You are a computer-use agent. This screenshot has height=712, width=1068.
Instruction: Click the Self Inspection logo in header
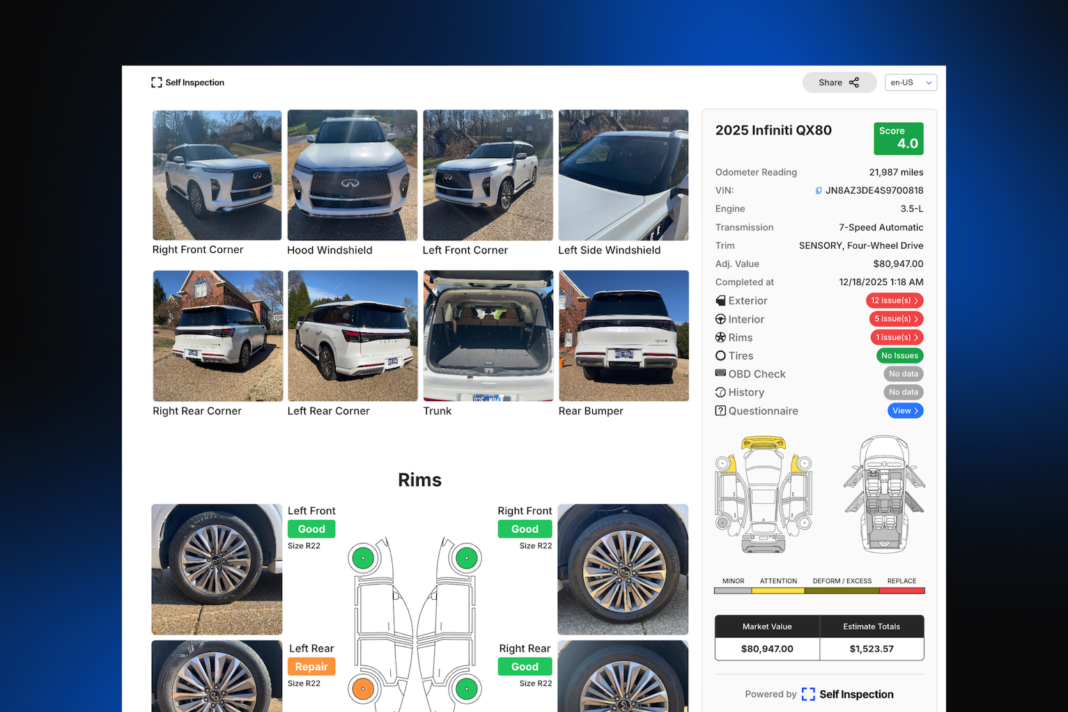[187, 82]
